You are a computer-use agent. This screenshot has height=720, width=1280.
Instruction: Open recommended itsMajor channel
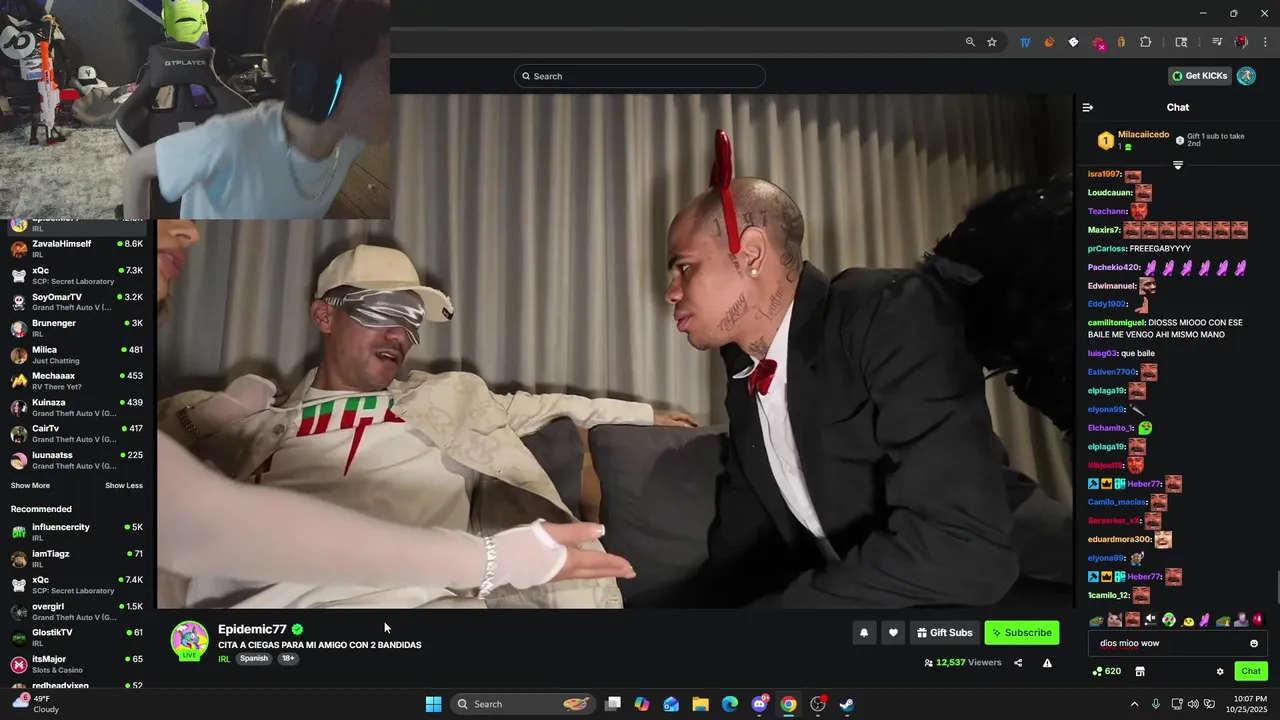point(77,664)
